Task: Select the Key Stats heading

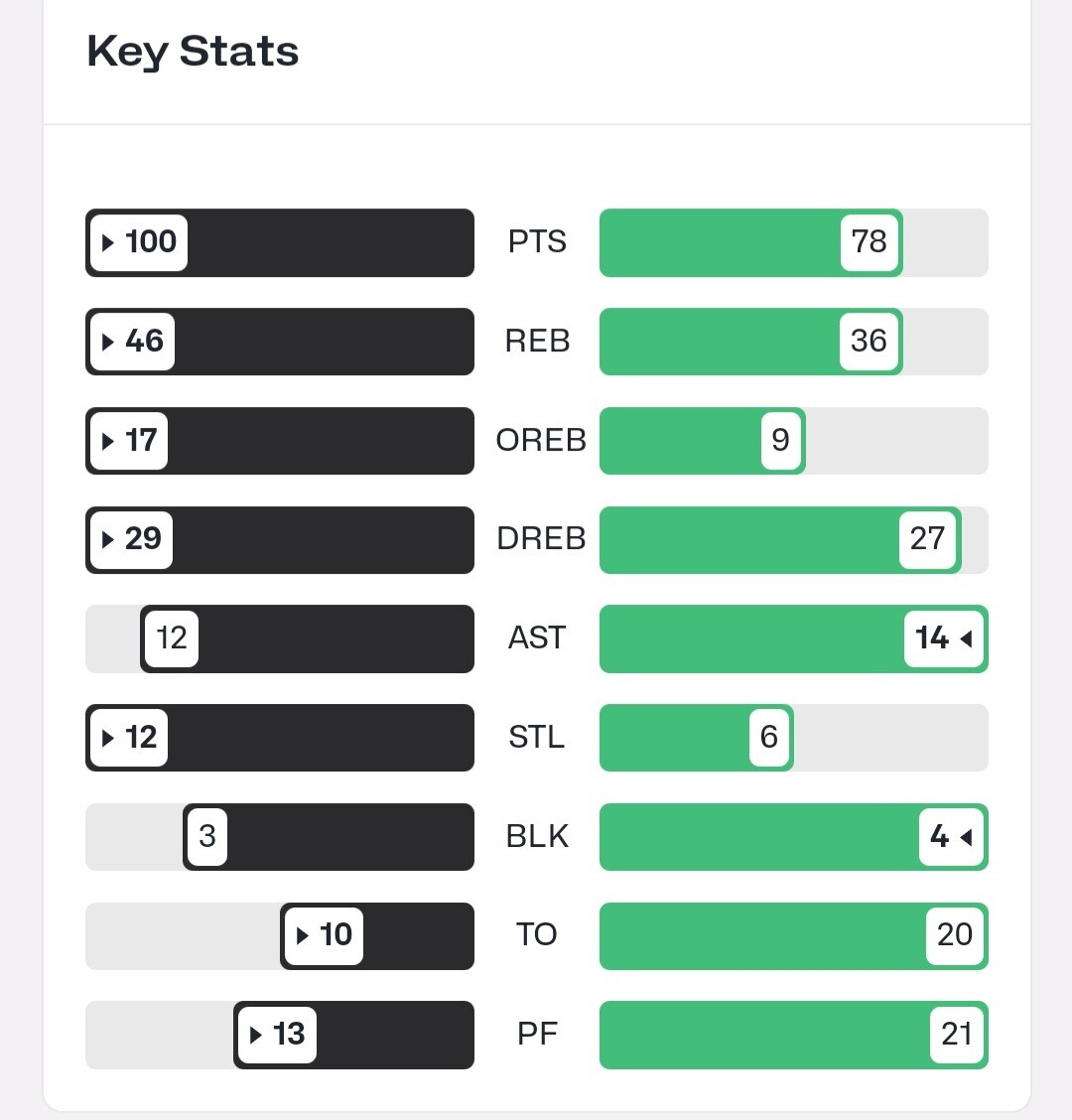Action: tap(193, 52)
